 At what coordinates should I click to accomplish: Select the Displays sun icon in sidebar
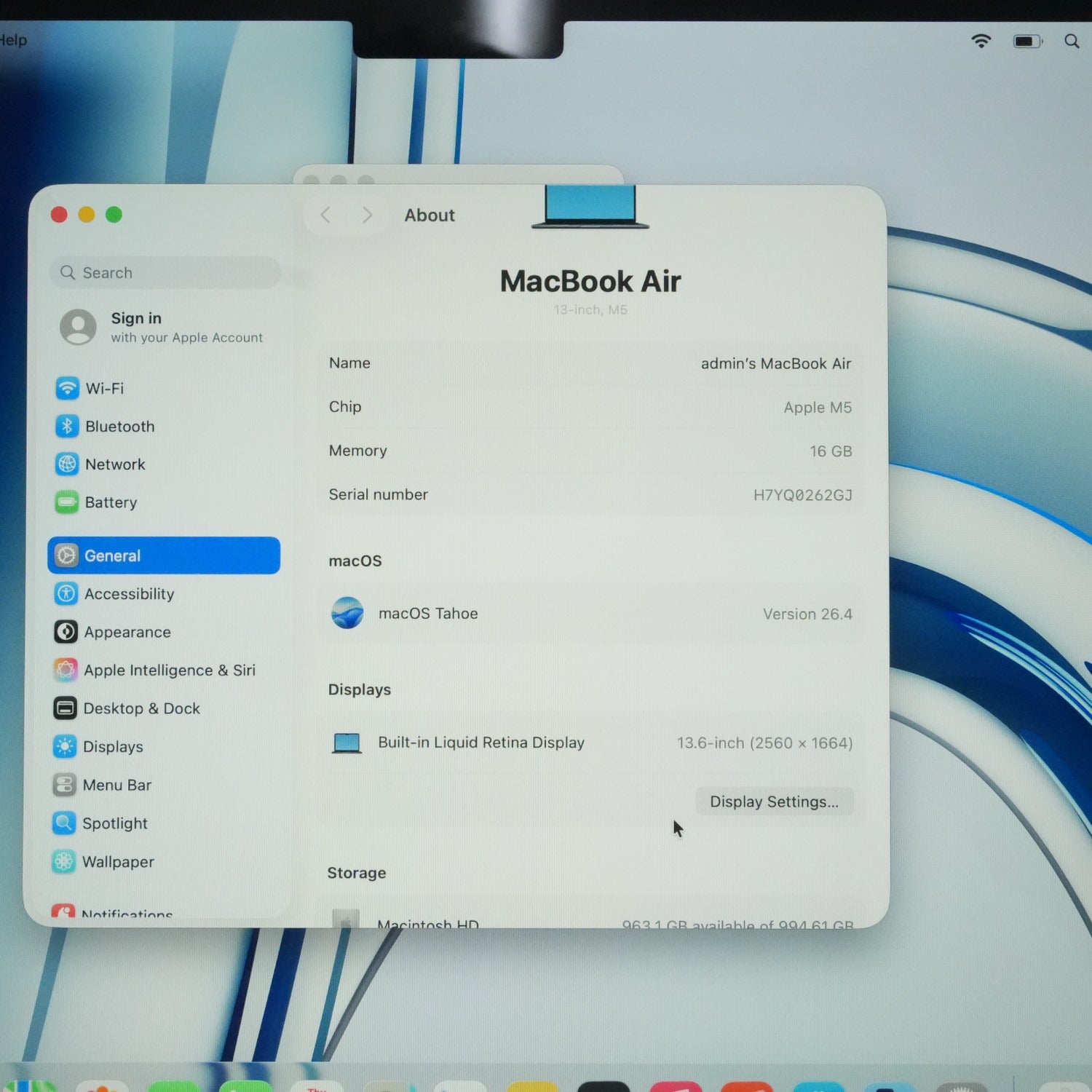point(65,746)
